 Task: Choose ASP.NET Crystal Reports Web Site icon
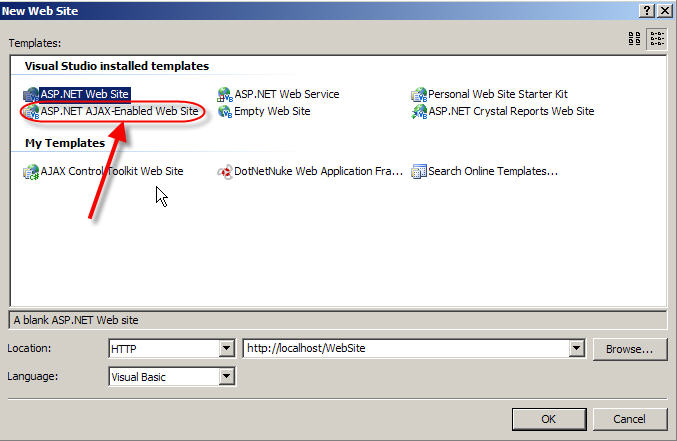419,111
